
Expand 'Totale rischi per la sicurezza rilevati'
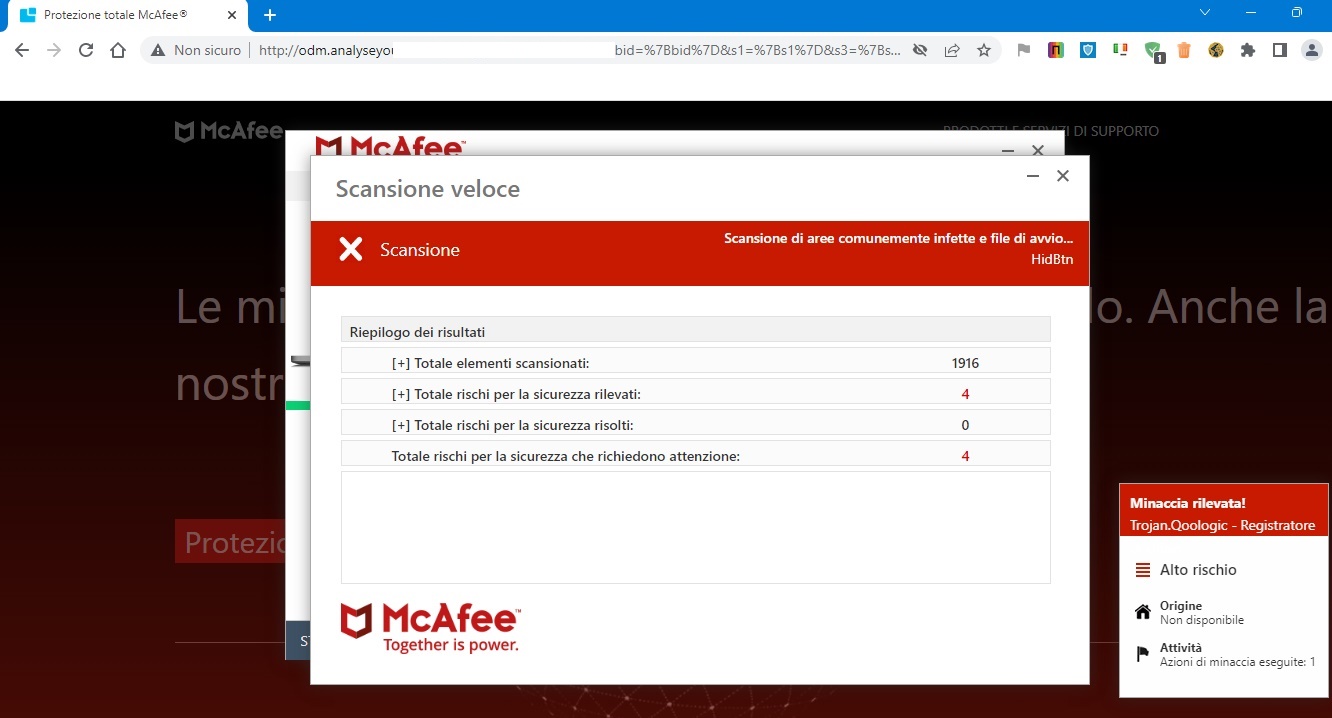click(x=696, y=394)
